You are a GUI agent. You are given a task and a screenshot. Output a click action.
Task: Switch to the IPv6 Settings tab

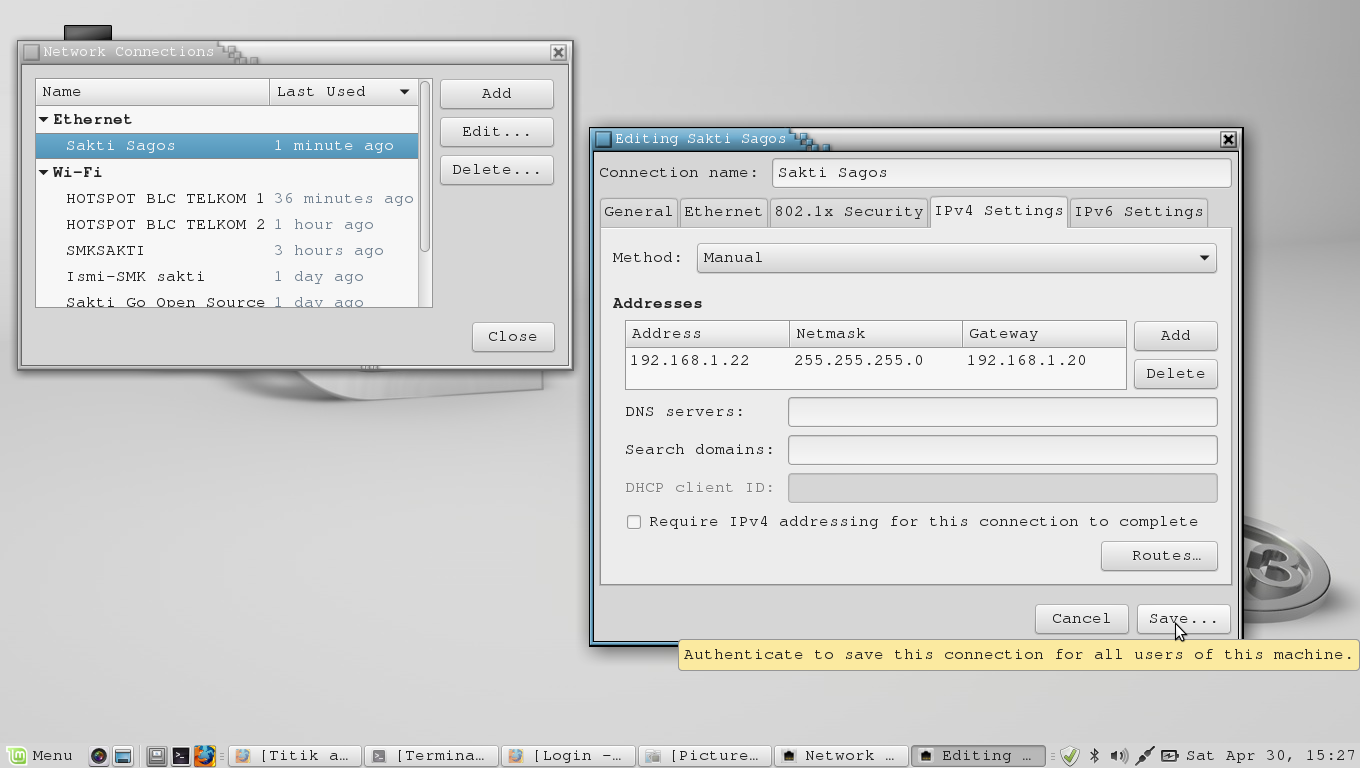(x=1138, y=211)
